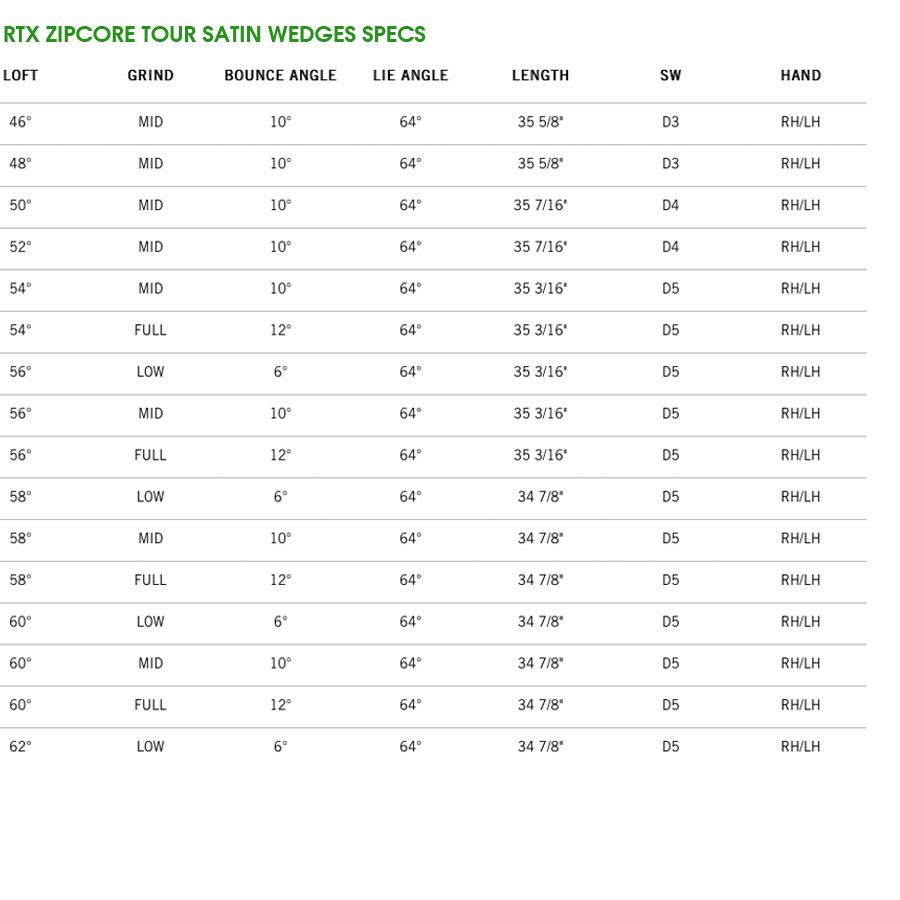Select the LOFT column header
This screenshot has height=900, width=900.
pos(20,75)
